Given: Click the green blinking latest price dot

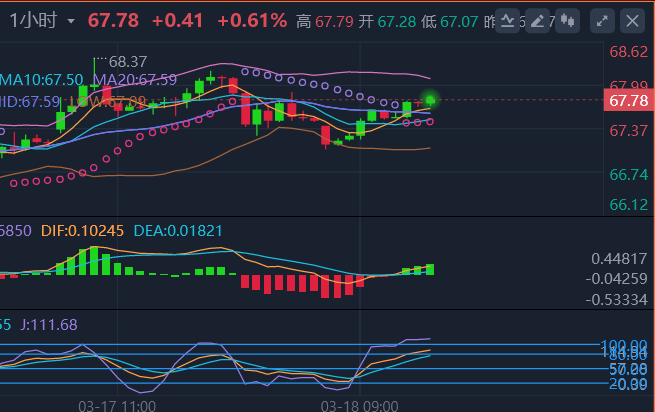Looking at the screenshot, I should 431,99.
